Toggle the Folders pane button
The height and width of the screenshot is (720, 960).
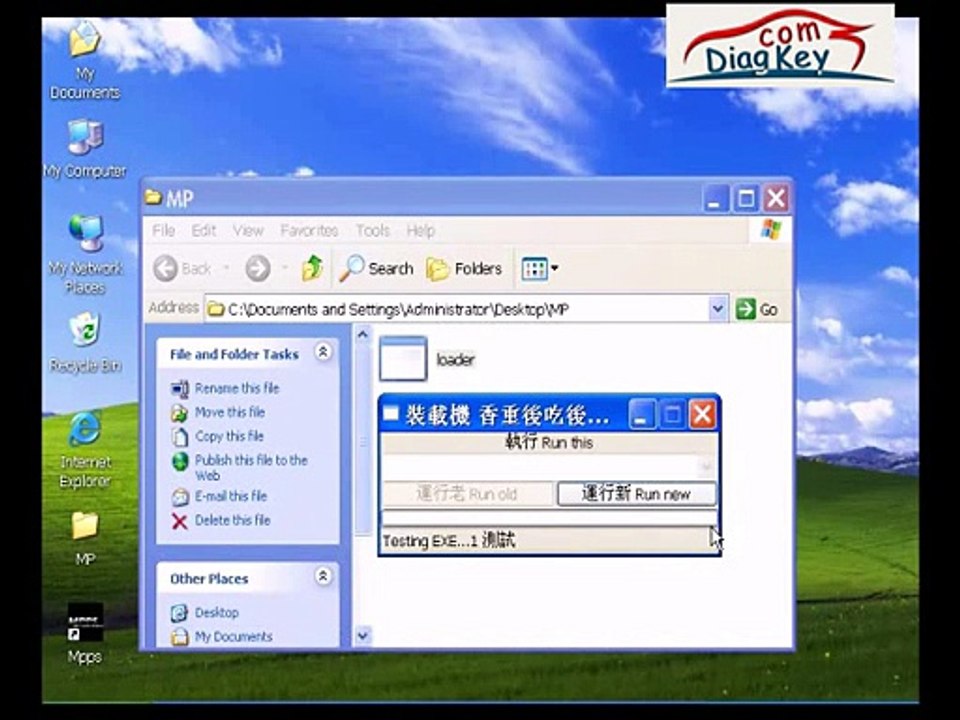[x=464, y=268]
